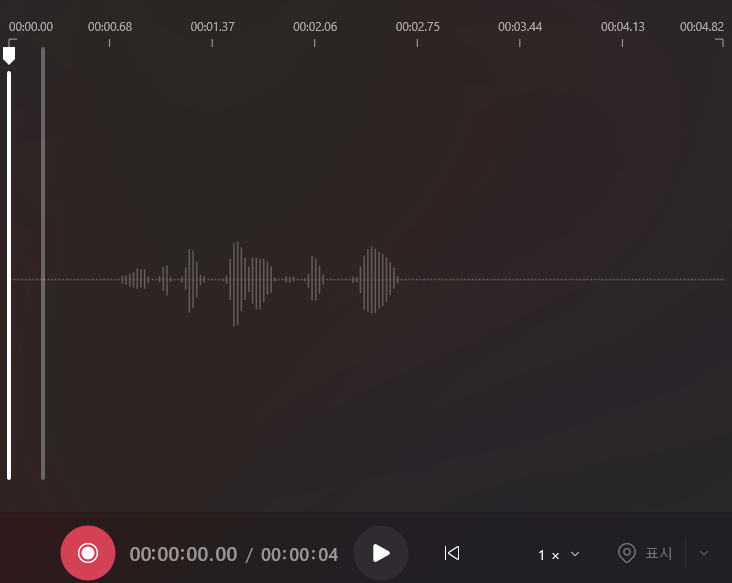Click the trim start bracket at the top left
This screenshot has width=732, height=583.
(13, 42)
